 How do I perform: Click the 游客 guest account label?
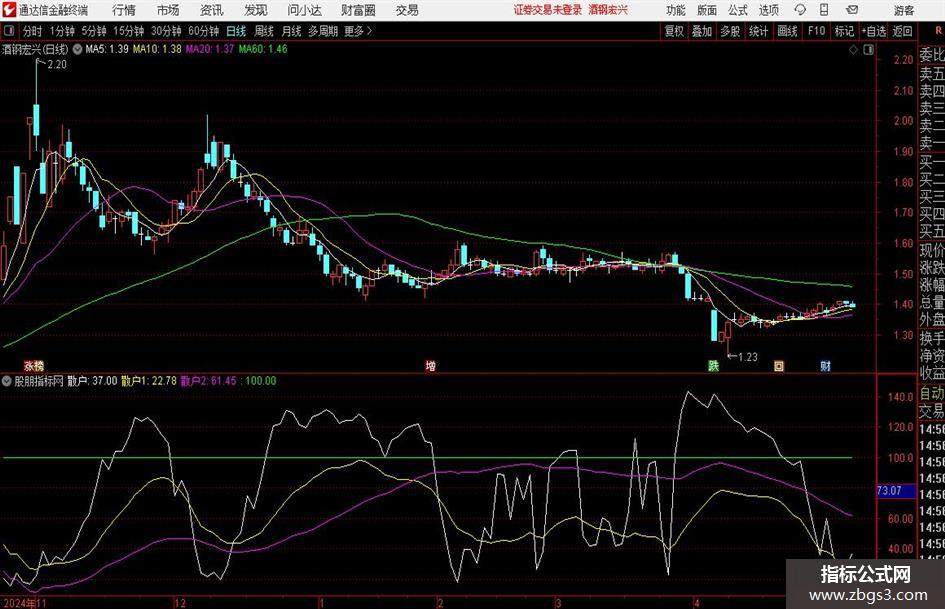(904, 10)
